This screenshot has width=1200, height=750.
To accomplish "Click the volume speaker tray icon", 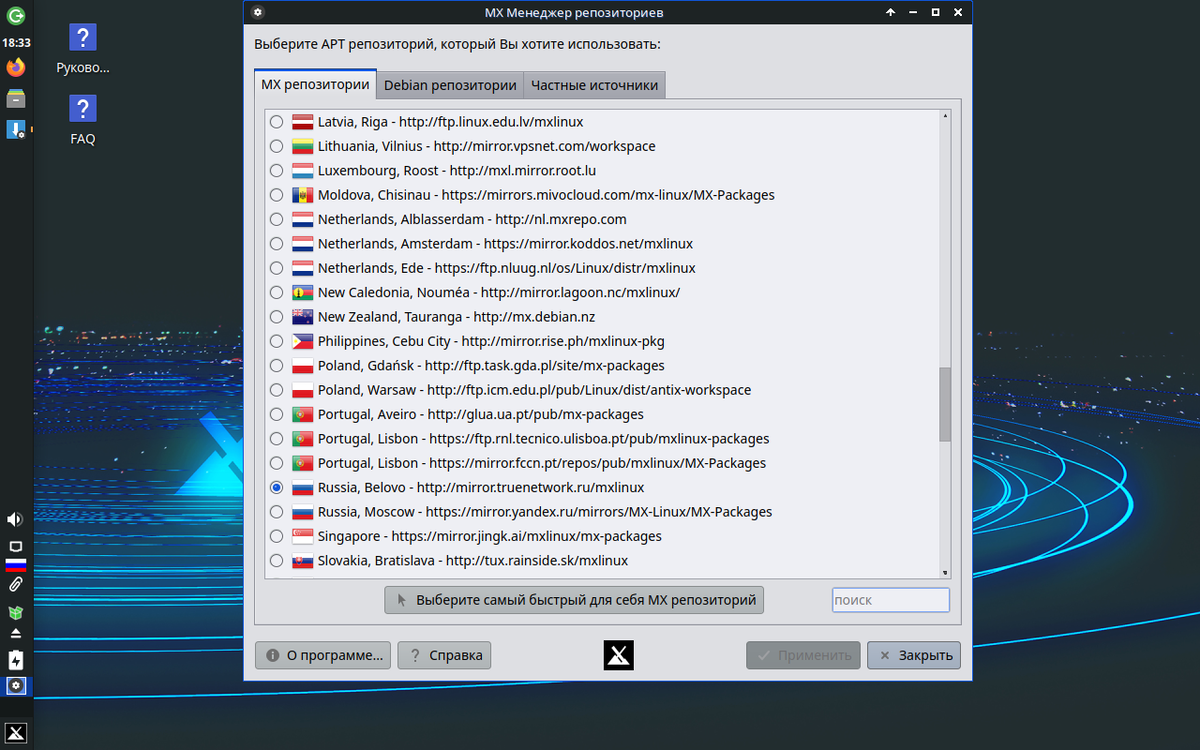I will click(x=16, y=519).
